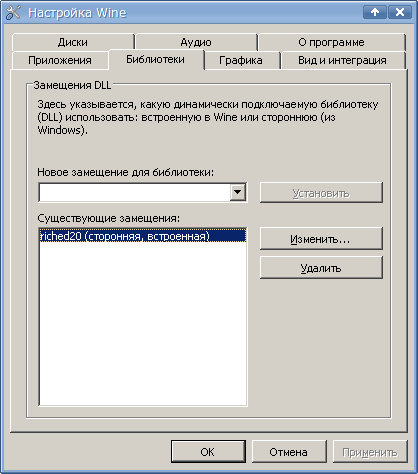Click empty area of existing overrides list

[x=143, y=323]
